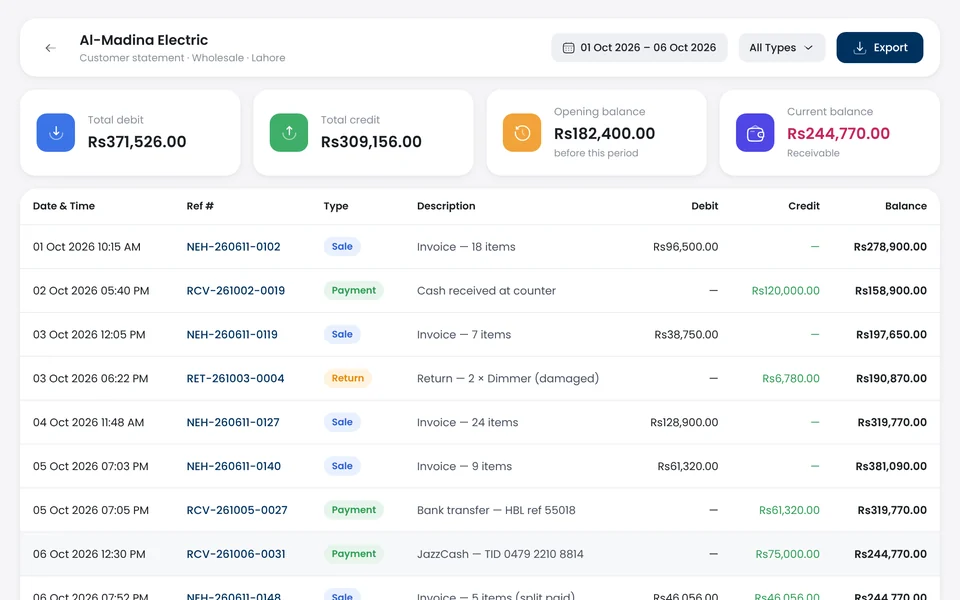
Task: Click the calendar icon in date range
Action: (x=568, y=48)
